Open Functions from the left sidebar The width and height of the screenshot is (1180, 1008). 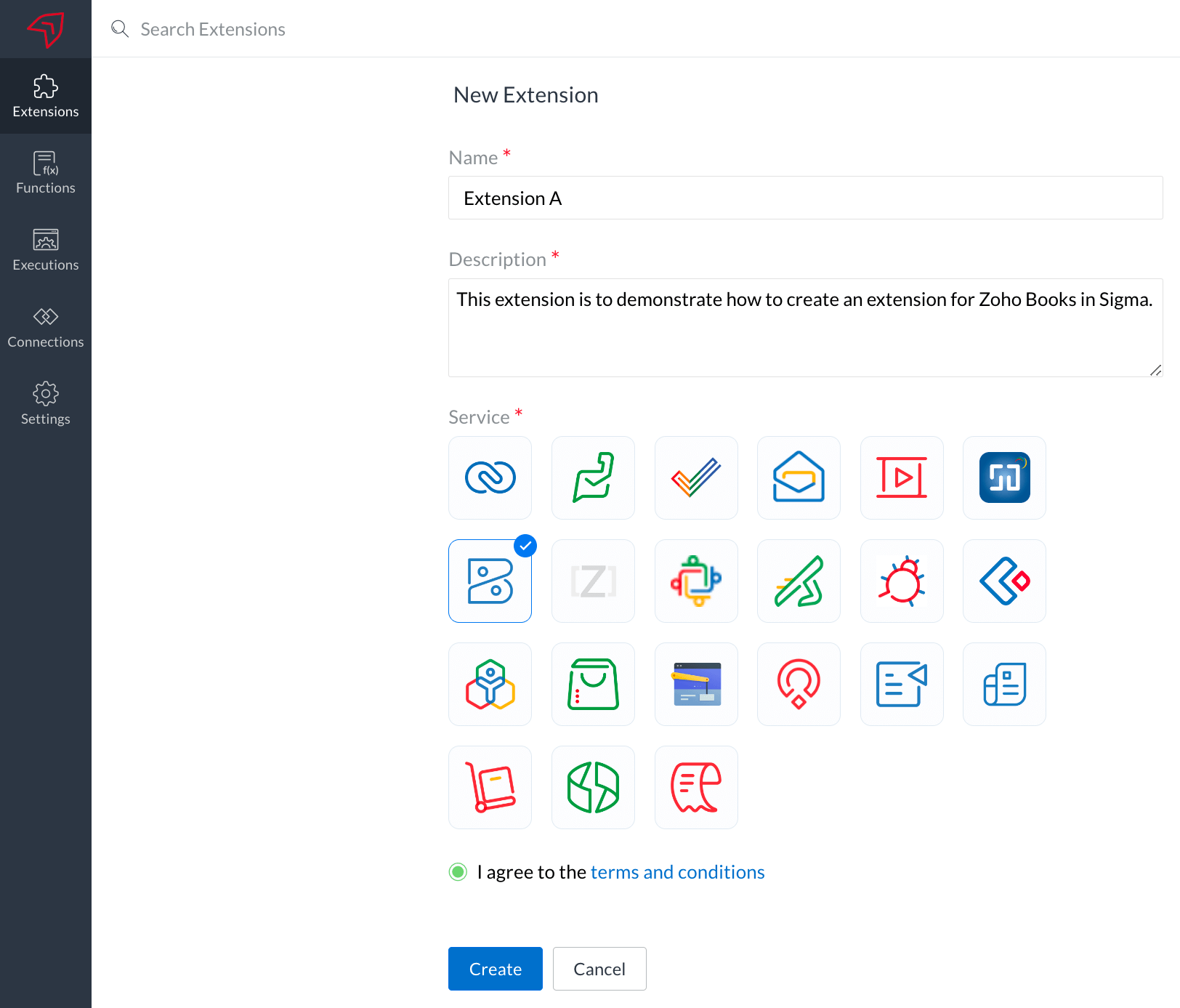[x=46, y=172]
